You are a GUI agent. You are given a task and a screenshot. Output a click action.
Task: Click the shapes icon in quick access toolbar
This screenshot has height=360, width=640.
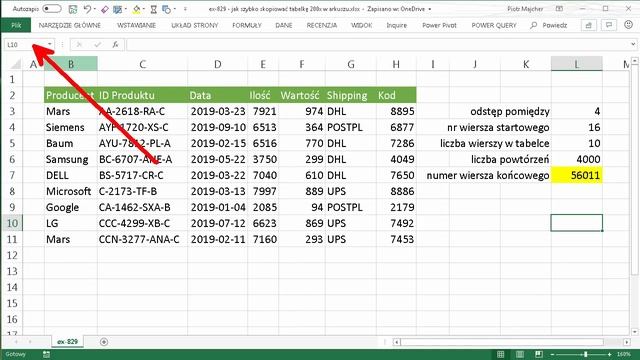click(x=166, y=9)
